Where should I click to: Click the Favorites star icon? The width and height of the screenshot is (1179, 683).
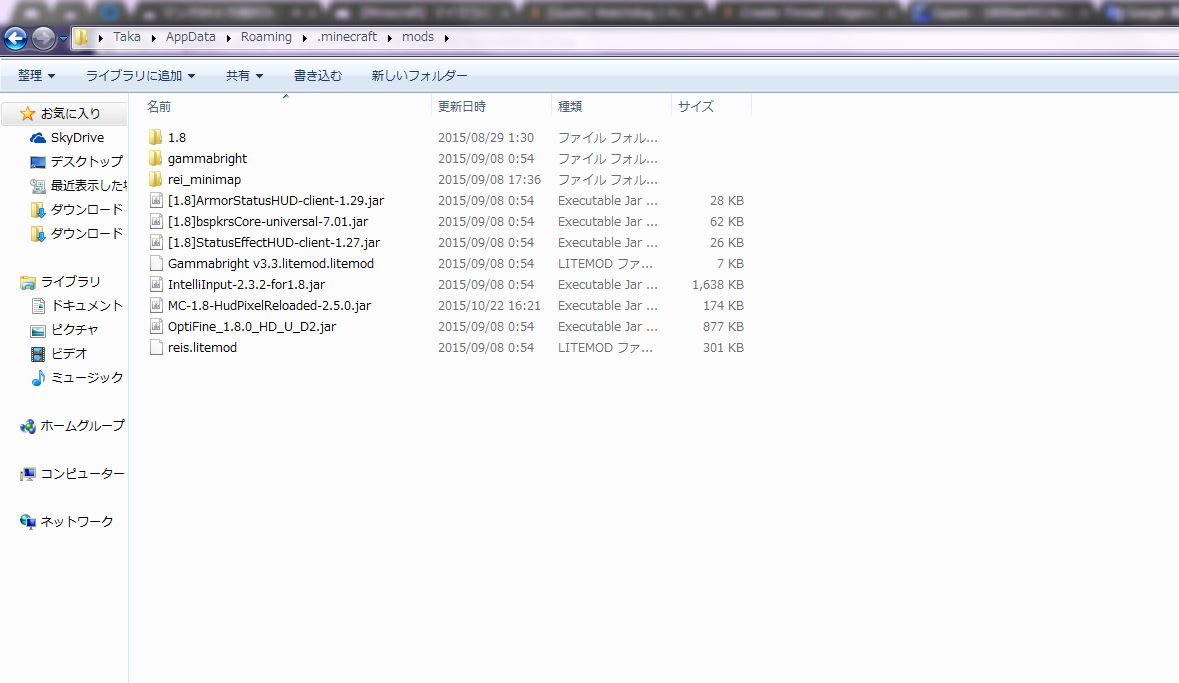click(x=27, y=114)
